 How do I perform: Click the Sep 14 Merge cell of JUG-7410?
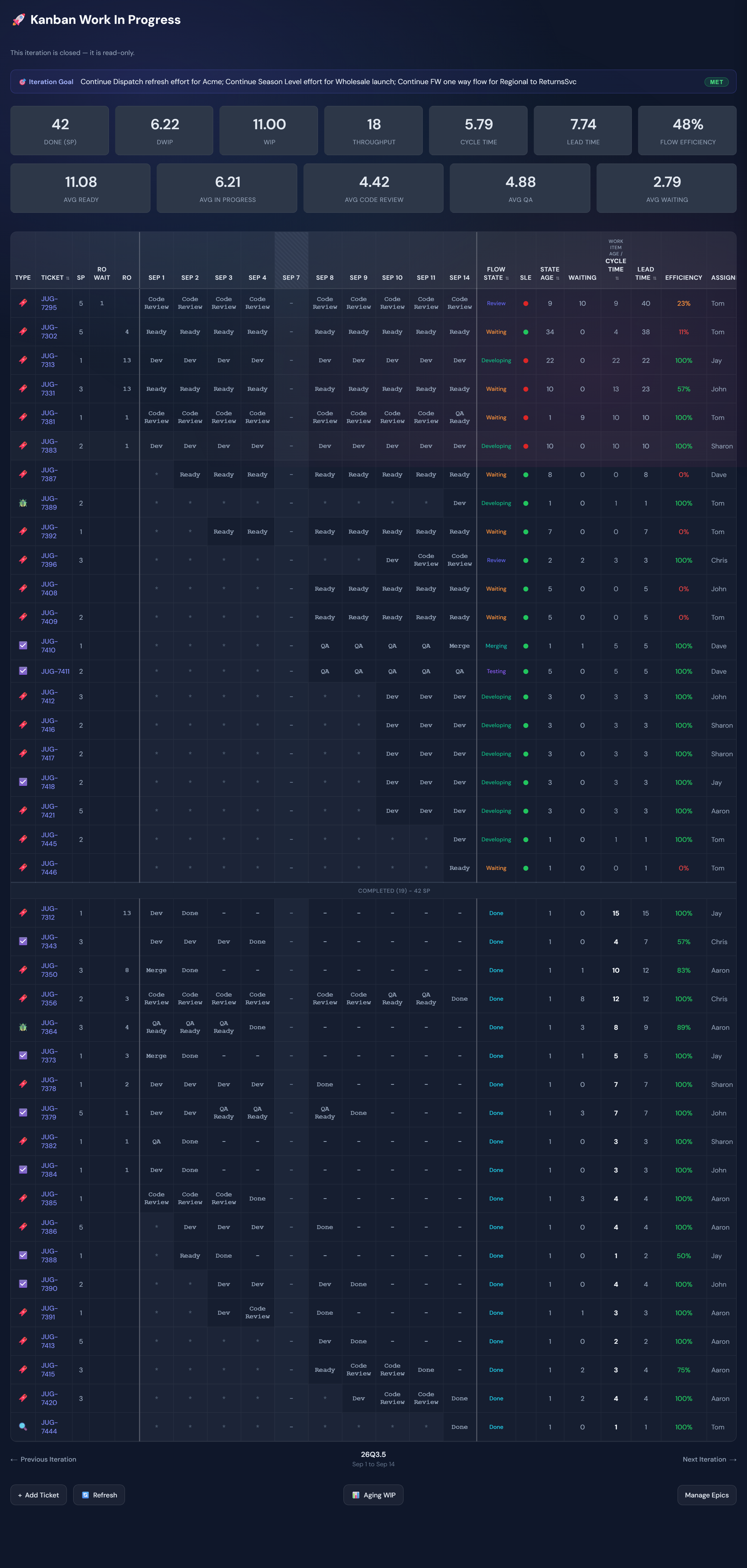click(459, 646)
